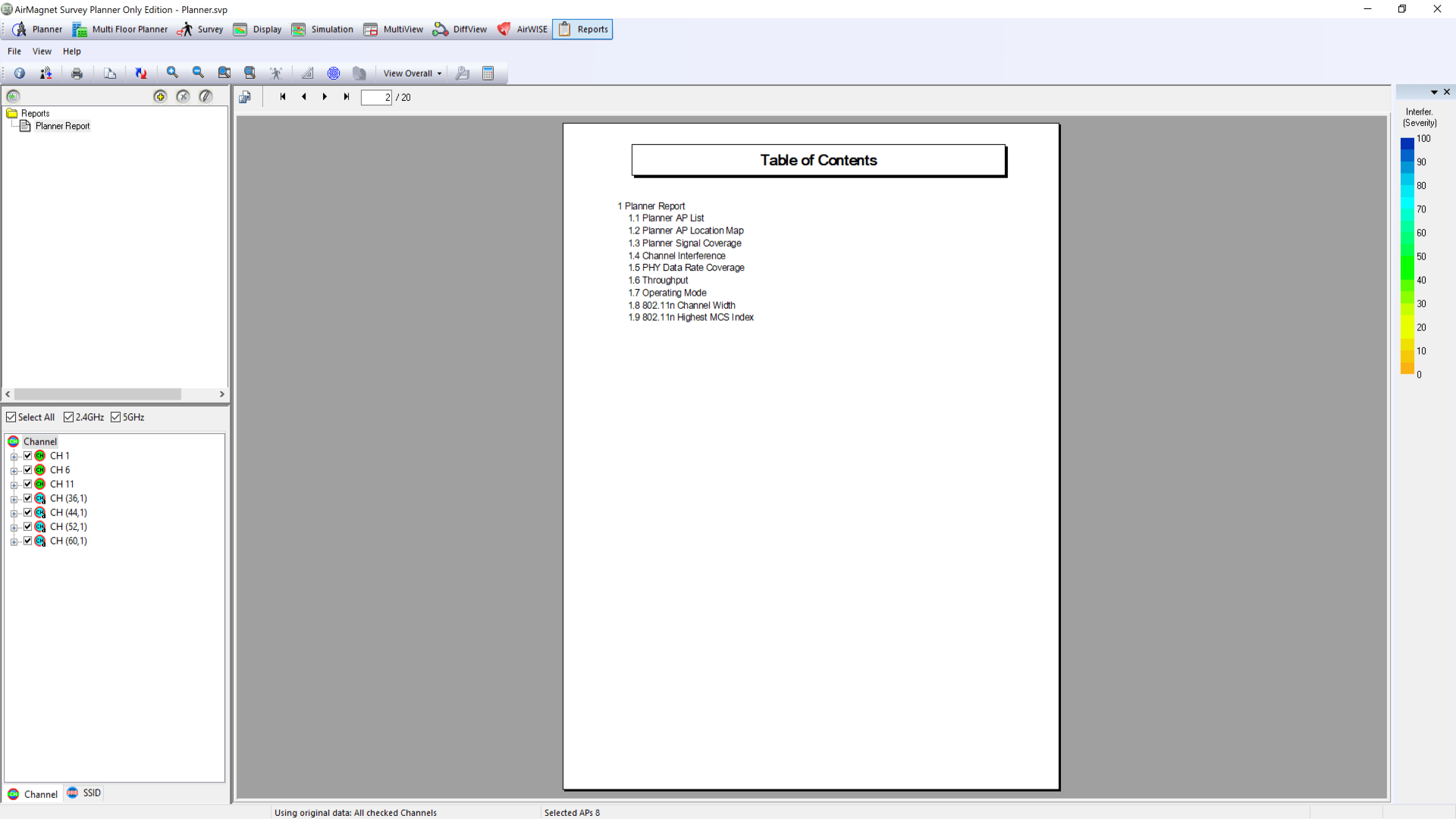The width and height of the screenshot is (1456, 819).
Task: Click the Refresh data toolbar icon
Action: (x=140, y=73)
